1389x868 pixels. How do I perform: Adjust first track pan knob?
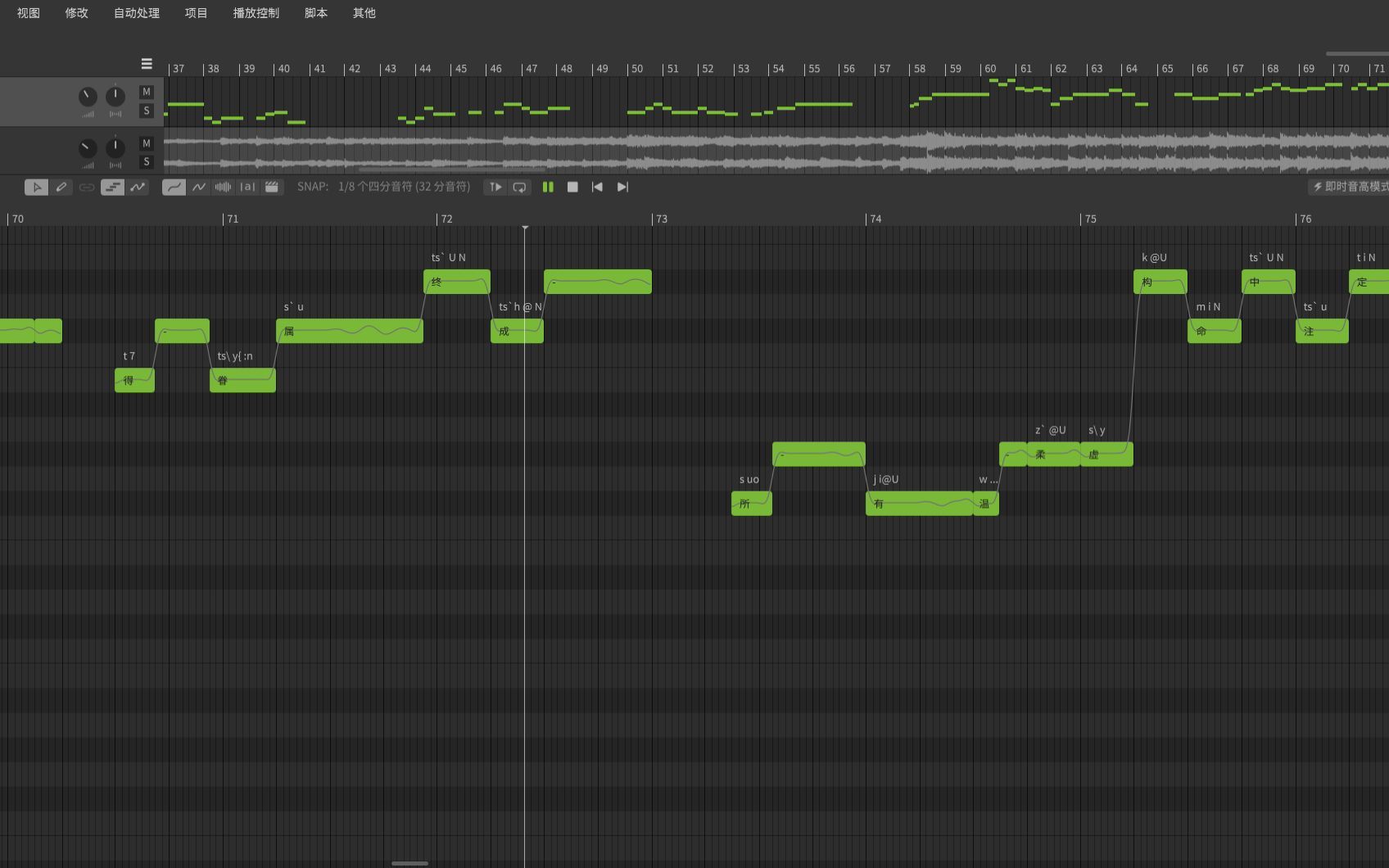coord(115,96)
